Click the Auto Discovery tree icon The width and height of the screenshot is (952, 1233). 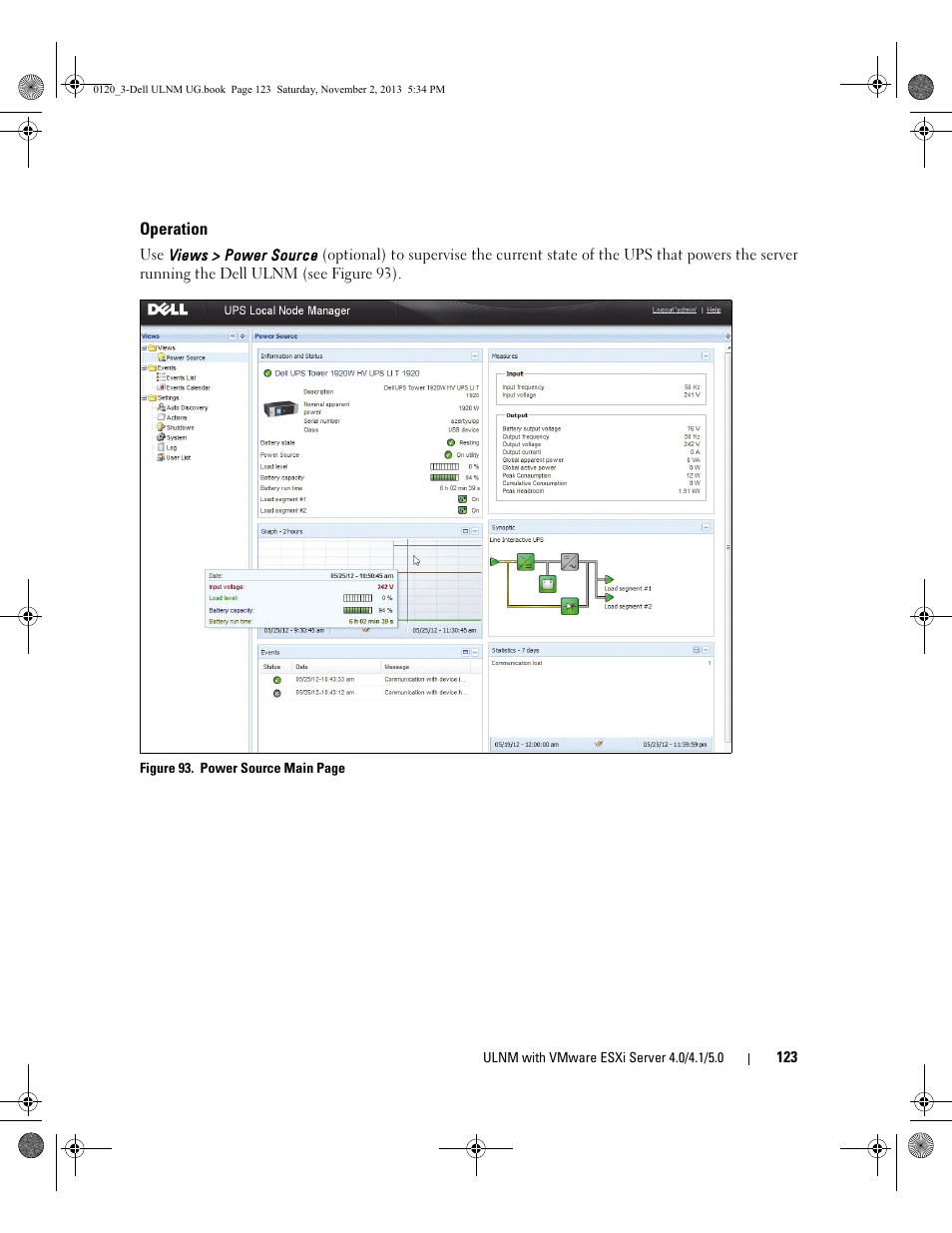pyautogui.click(x=162, y=407)
